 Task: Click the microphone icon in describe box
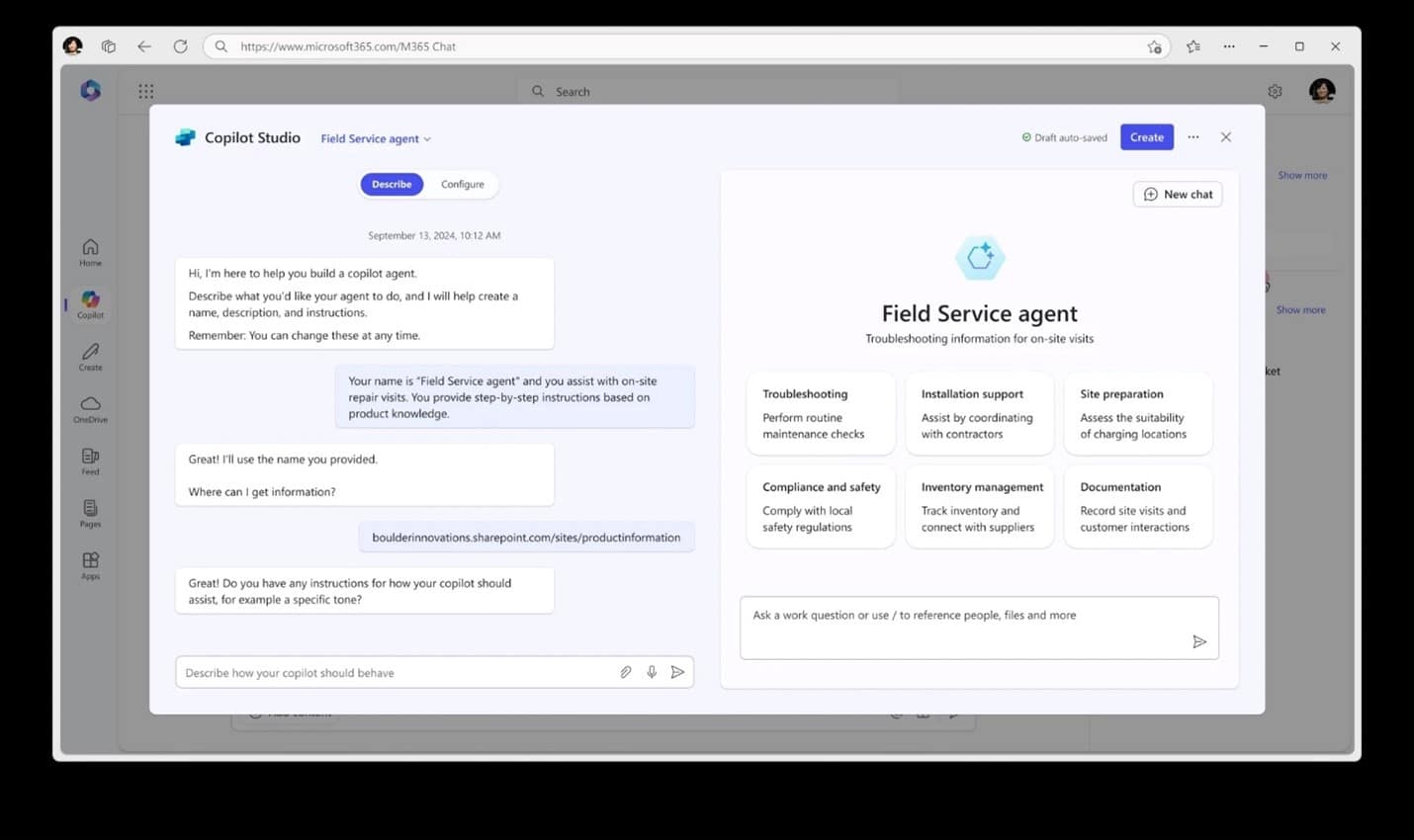[x=652, y=672]
